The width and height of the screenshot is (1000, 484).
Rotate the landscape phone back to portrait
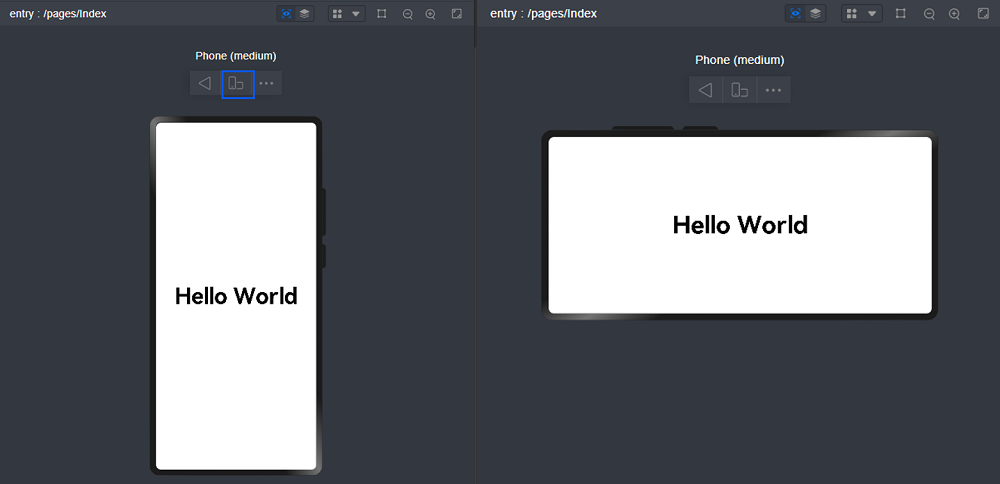(x=739, y=90)
